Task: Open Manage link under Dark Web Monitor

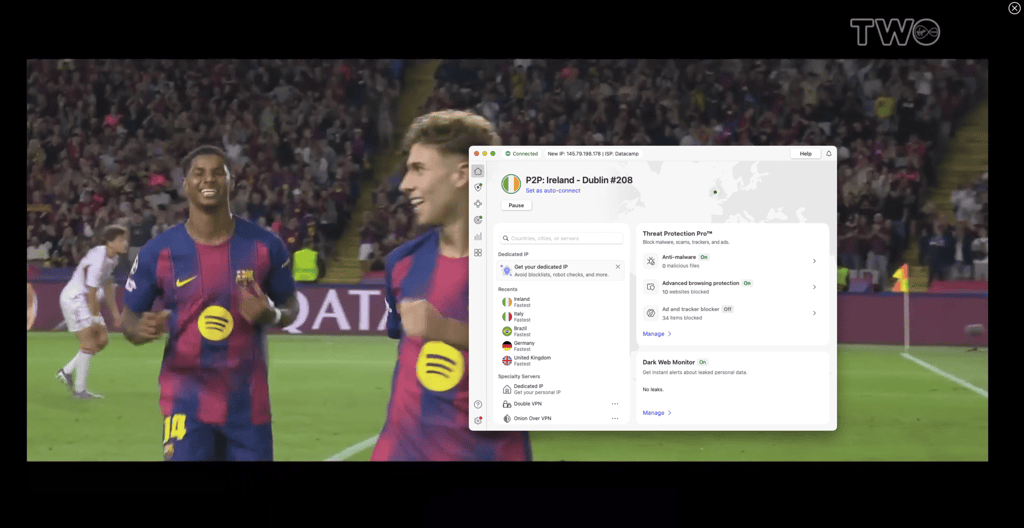Action: [653, 413]
